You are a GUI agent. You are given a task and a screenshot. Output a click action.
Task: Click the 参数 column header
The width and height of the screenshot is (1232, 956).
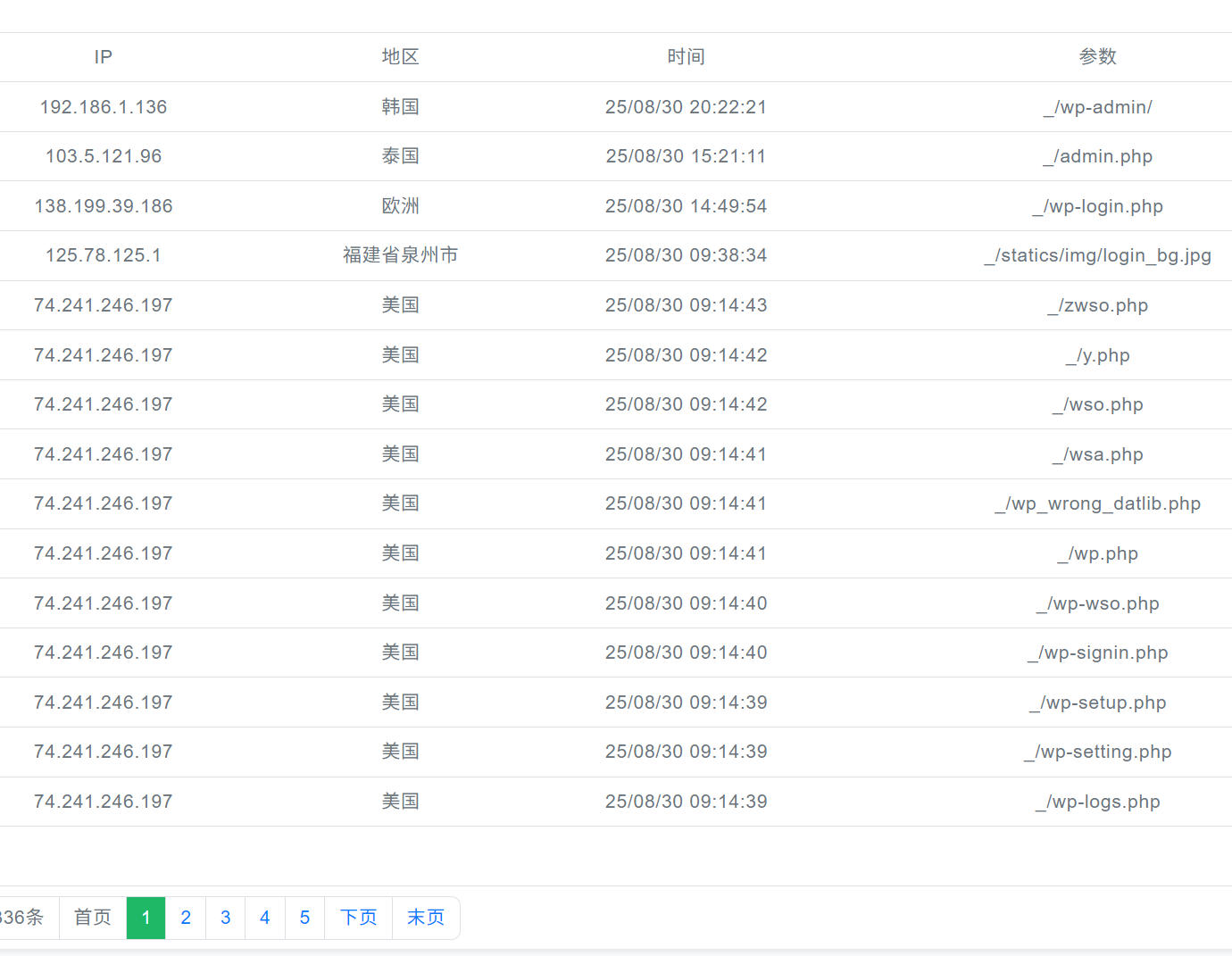pos(1098,56)
